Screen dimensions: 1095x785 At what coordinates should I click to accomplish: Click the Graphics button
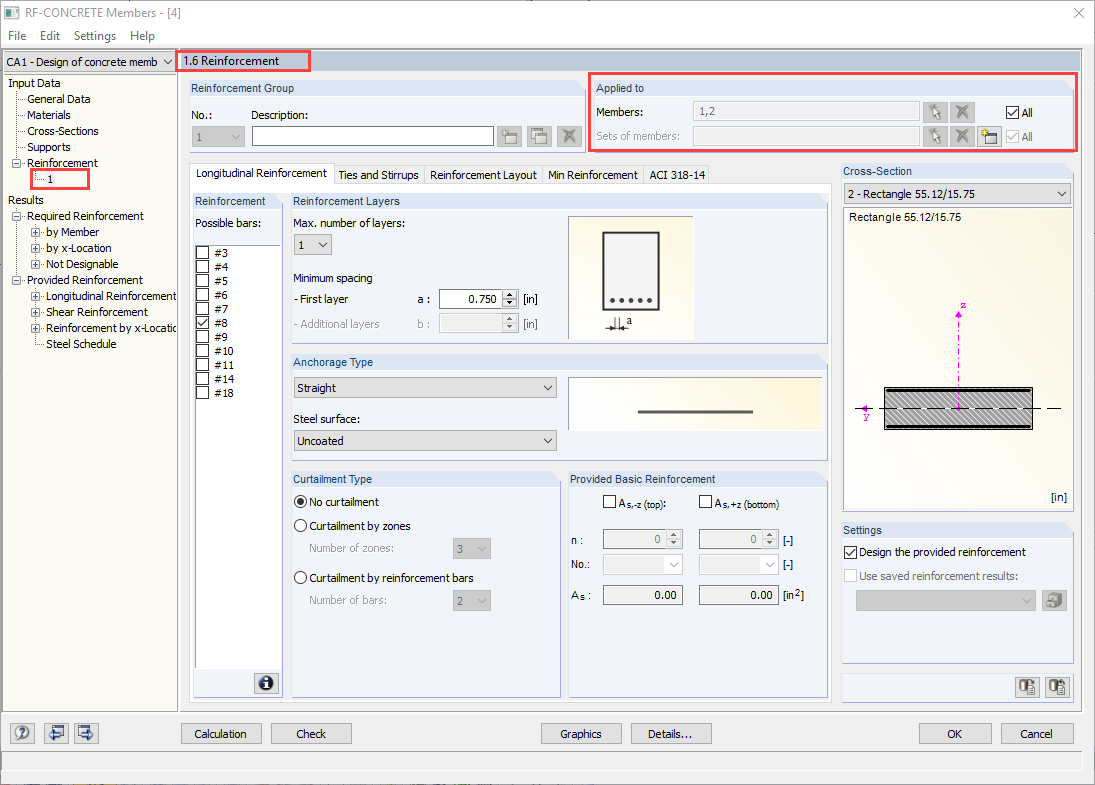point(581,733)
